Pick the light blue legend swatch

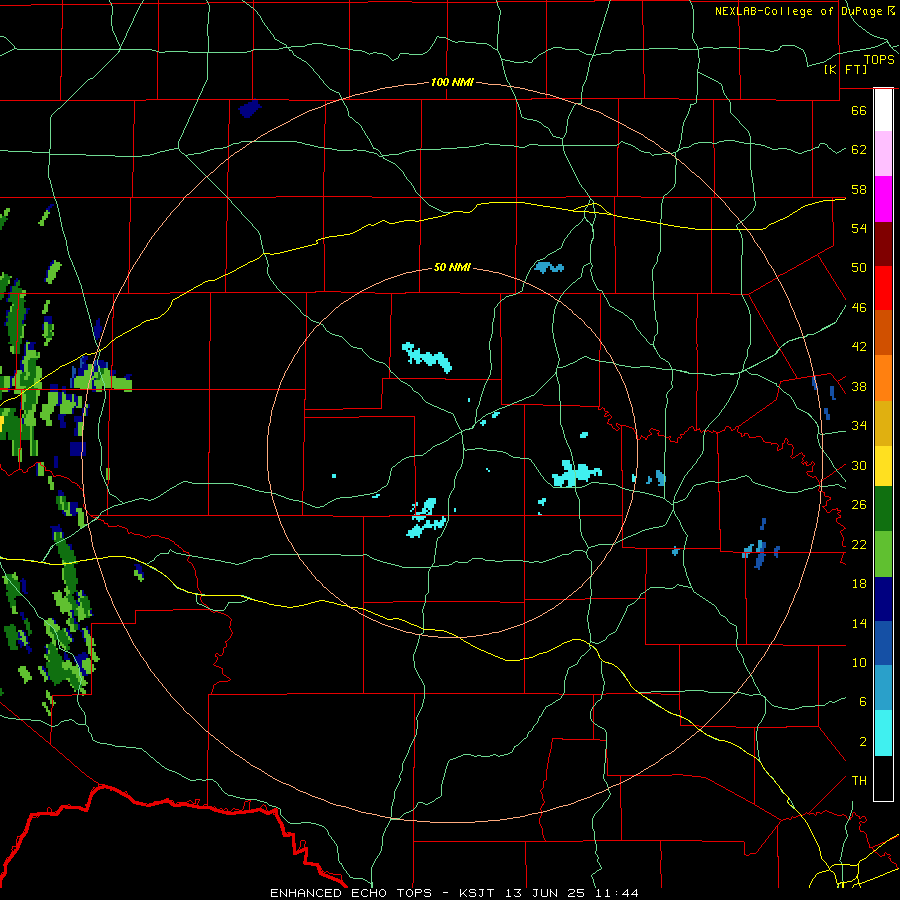[x=883, y=688]
